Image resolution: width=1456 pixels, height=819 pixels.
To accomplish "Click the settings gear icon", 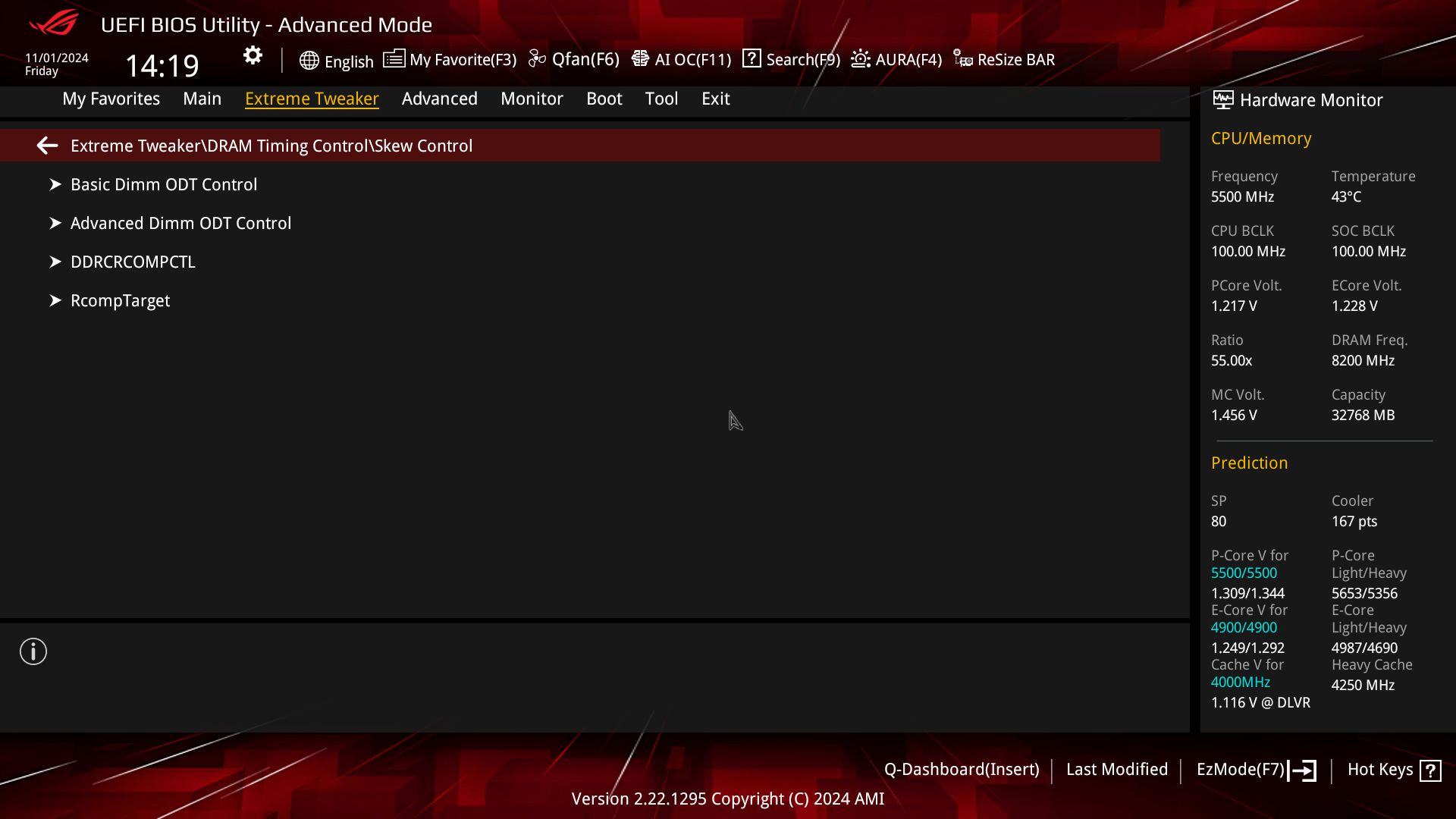I will pyautogui.click(x=253, y=56).
